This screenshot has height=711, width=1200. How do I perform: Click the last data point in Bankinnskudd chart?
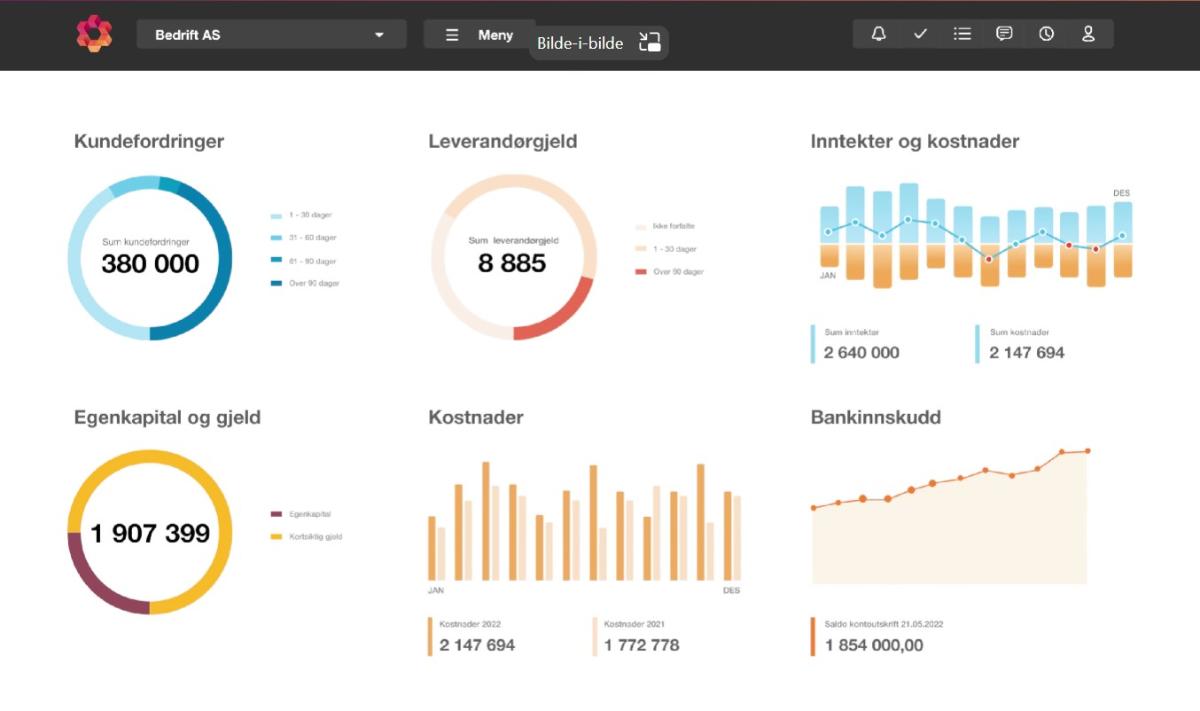coord(1087,451)
